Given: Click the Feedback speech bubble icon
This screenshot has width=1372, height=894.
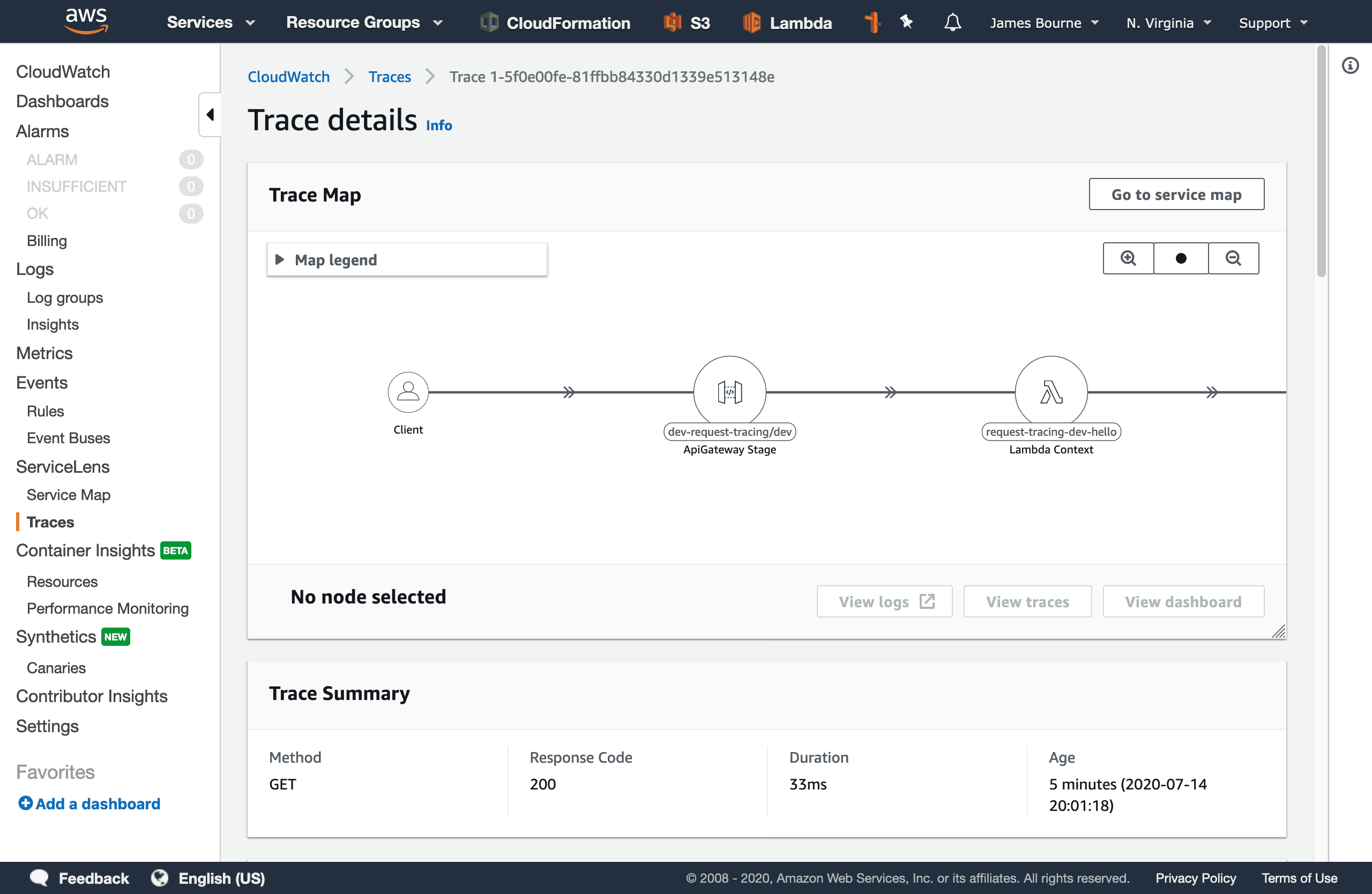Looking at the screenshot, I should [x=39, y=877].
